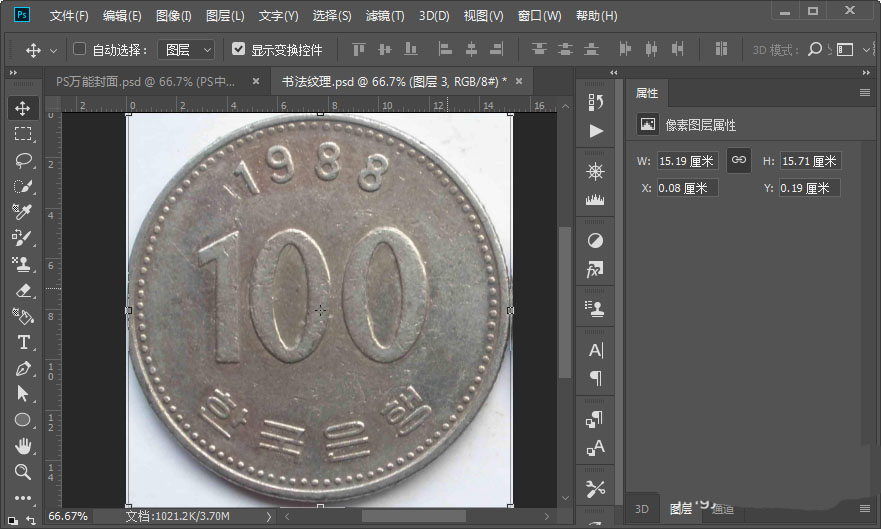Image resolution: width=881 pixels, height=529 pixels.
Task: Select the Lasso tool
Action: click(23, 160)
